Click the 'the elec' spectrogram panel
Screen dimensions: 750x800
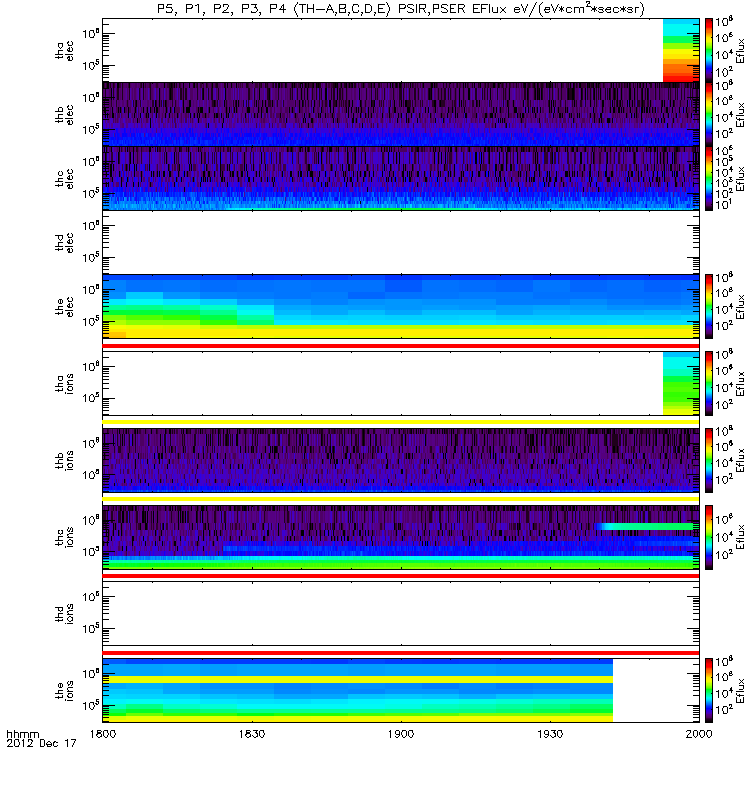(x=401, y=306)
